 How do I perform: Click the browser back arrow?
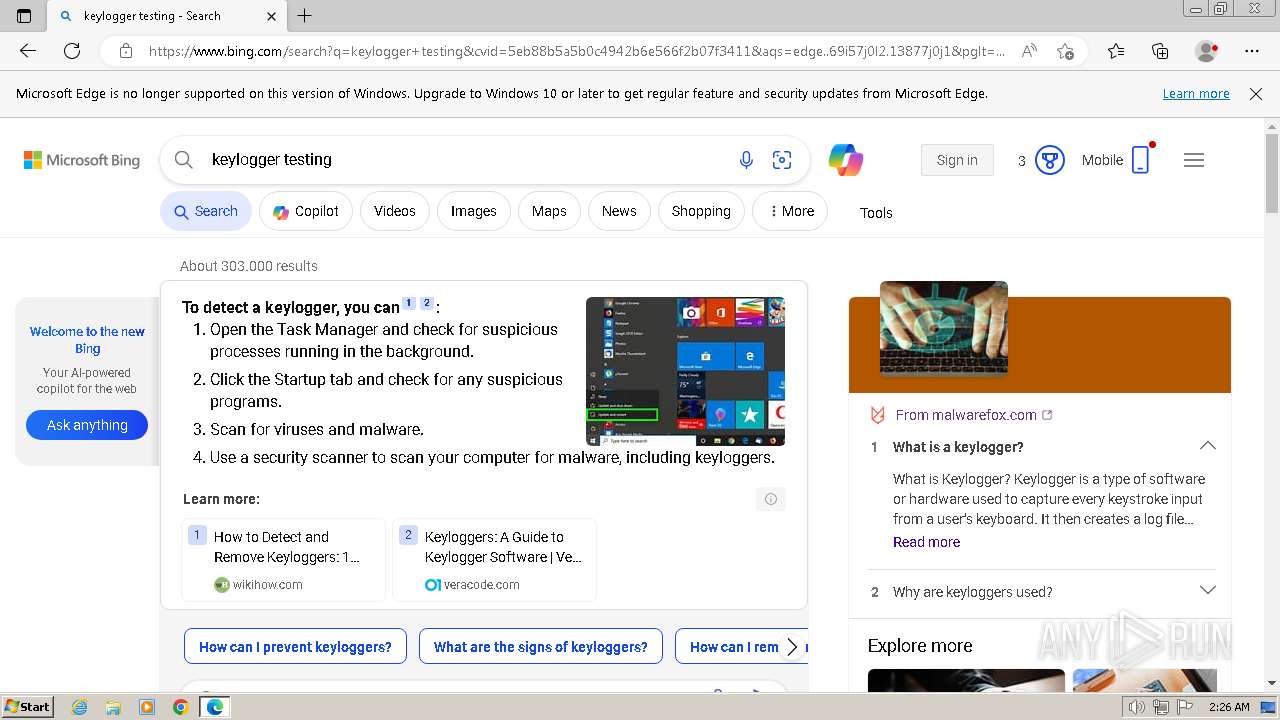(x=28, y=51)
